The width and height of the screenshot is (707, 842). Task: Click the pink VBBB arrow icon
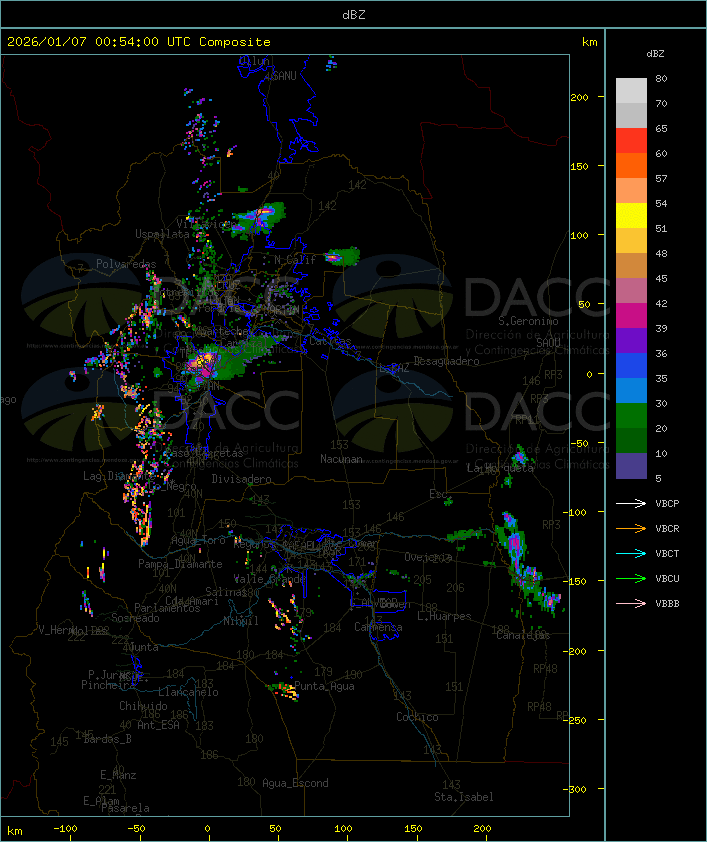(x=631, y=603)
